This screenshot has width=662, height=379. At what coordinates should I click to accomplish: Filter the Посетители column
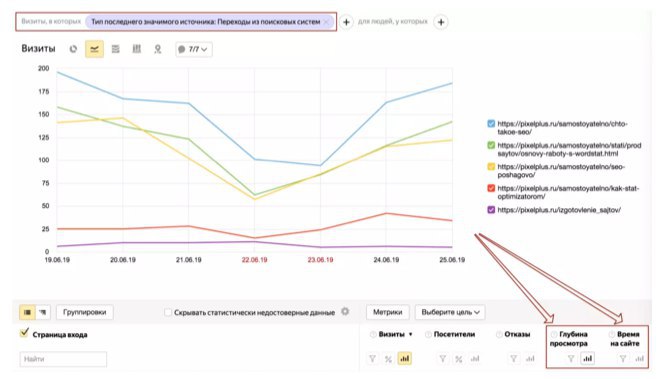[x=442, y=359]
